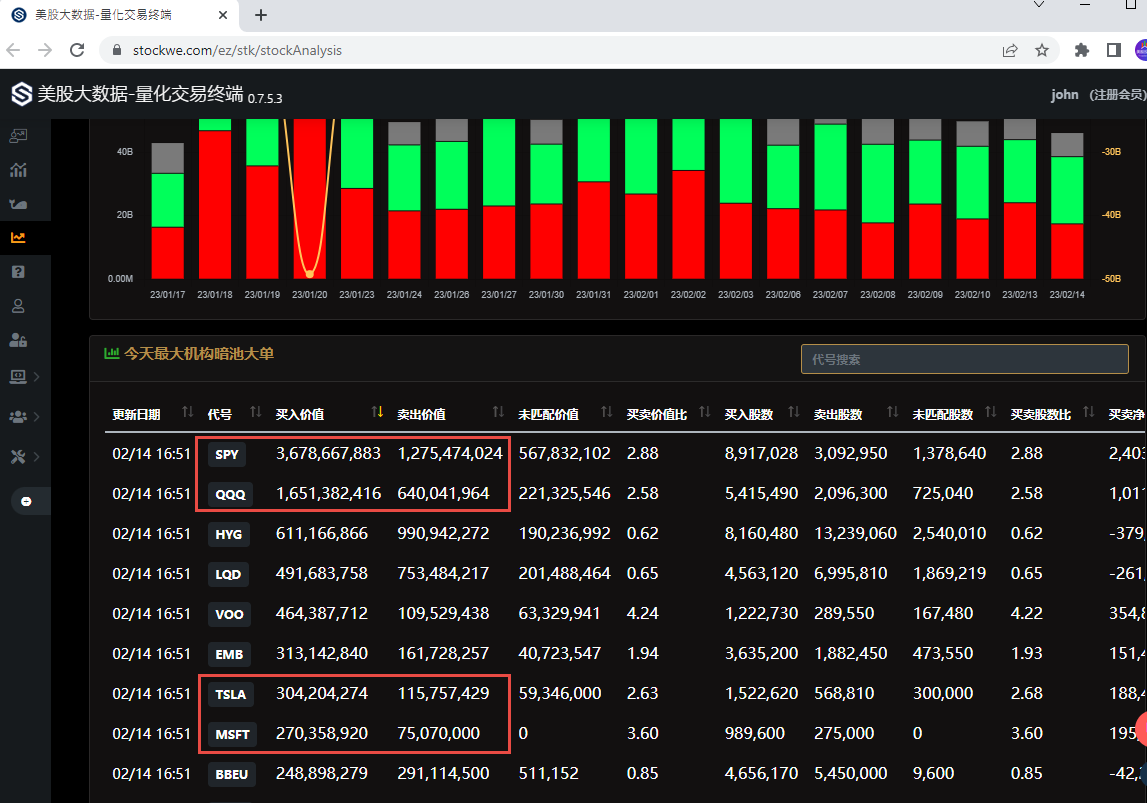The height and width of the screenshot is (803, 1147).
Task: Click the 今天最大机构暗池大单 heading
Action: [199, 354]
